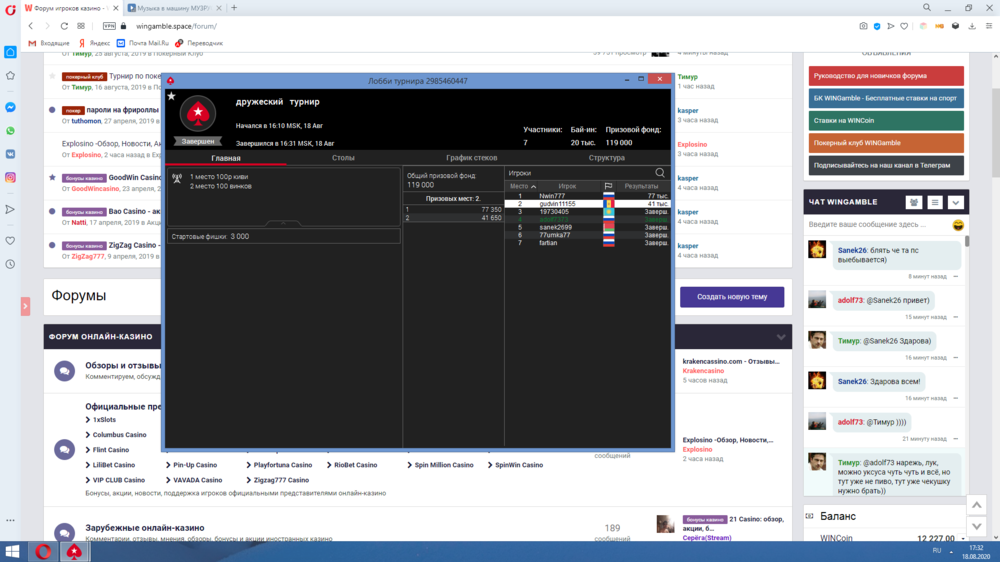Toggle the VPN badge in address bar
The image size is (1000, 562).
[109, 26]
